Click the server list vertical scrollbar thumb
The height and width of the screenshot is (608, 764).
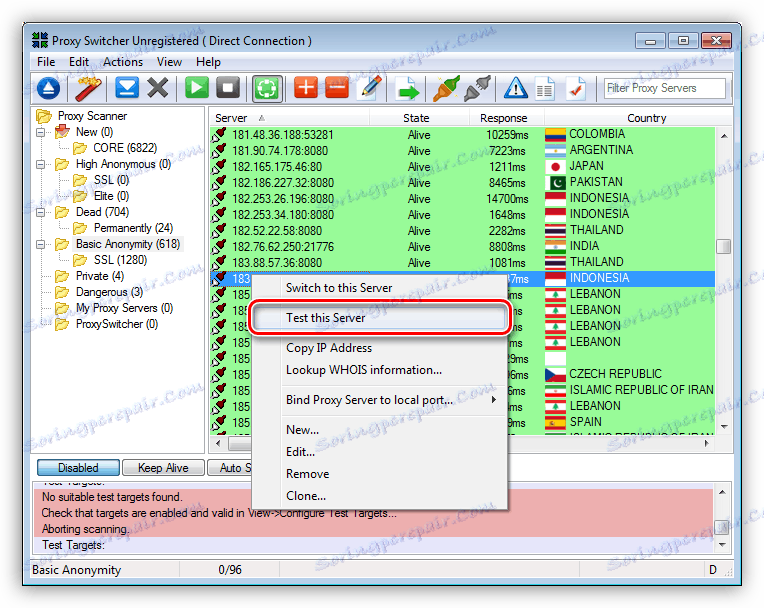pos(724,247)
